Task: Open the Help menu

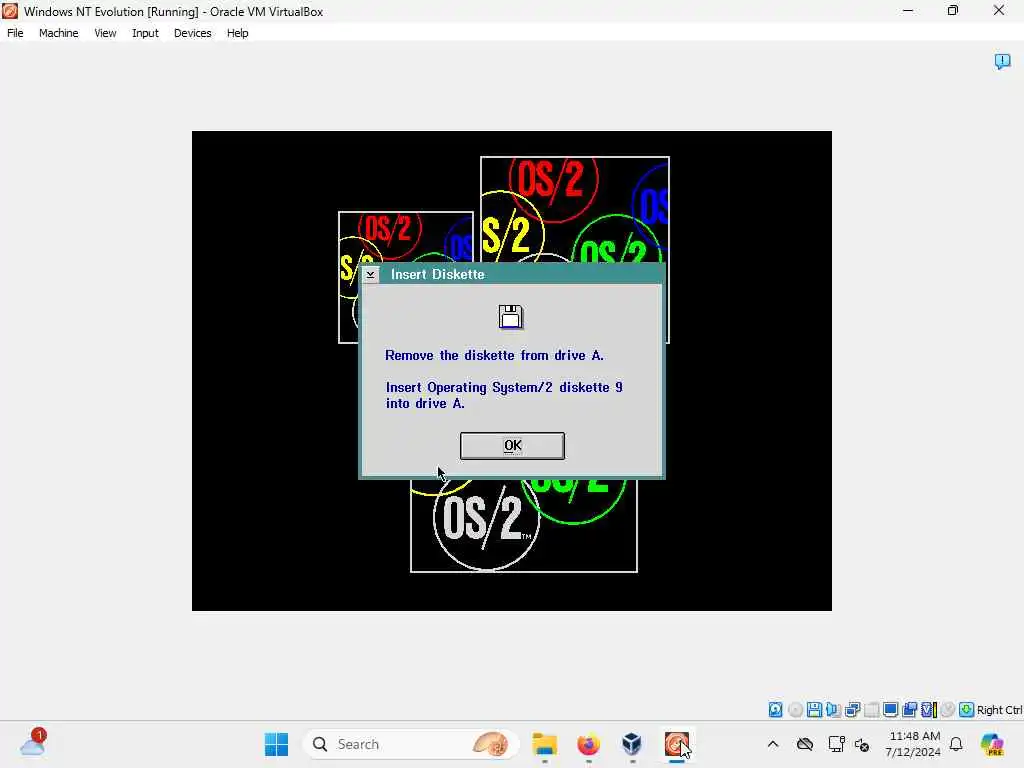Action: point(238,33)
